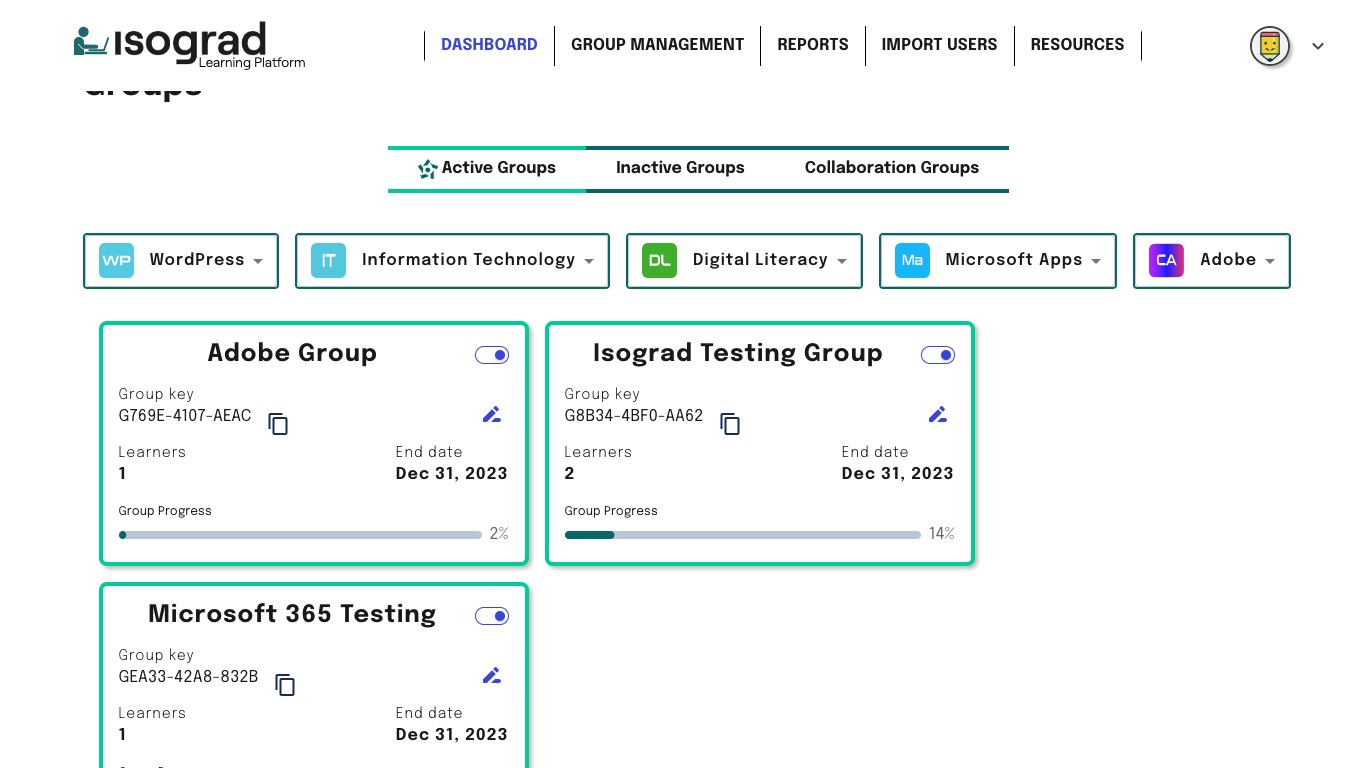Click the user avatar icon
This screenshot has width=1366, height=768.
click(1269, 45)
